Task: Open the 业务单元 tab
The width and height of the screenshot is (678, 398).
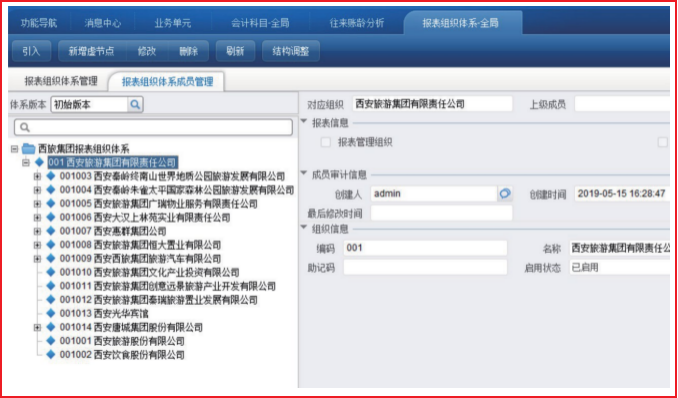Action: coord(173,23)
